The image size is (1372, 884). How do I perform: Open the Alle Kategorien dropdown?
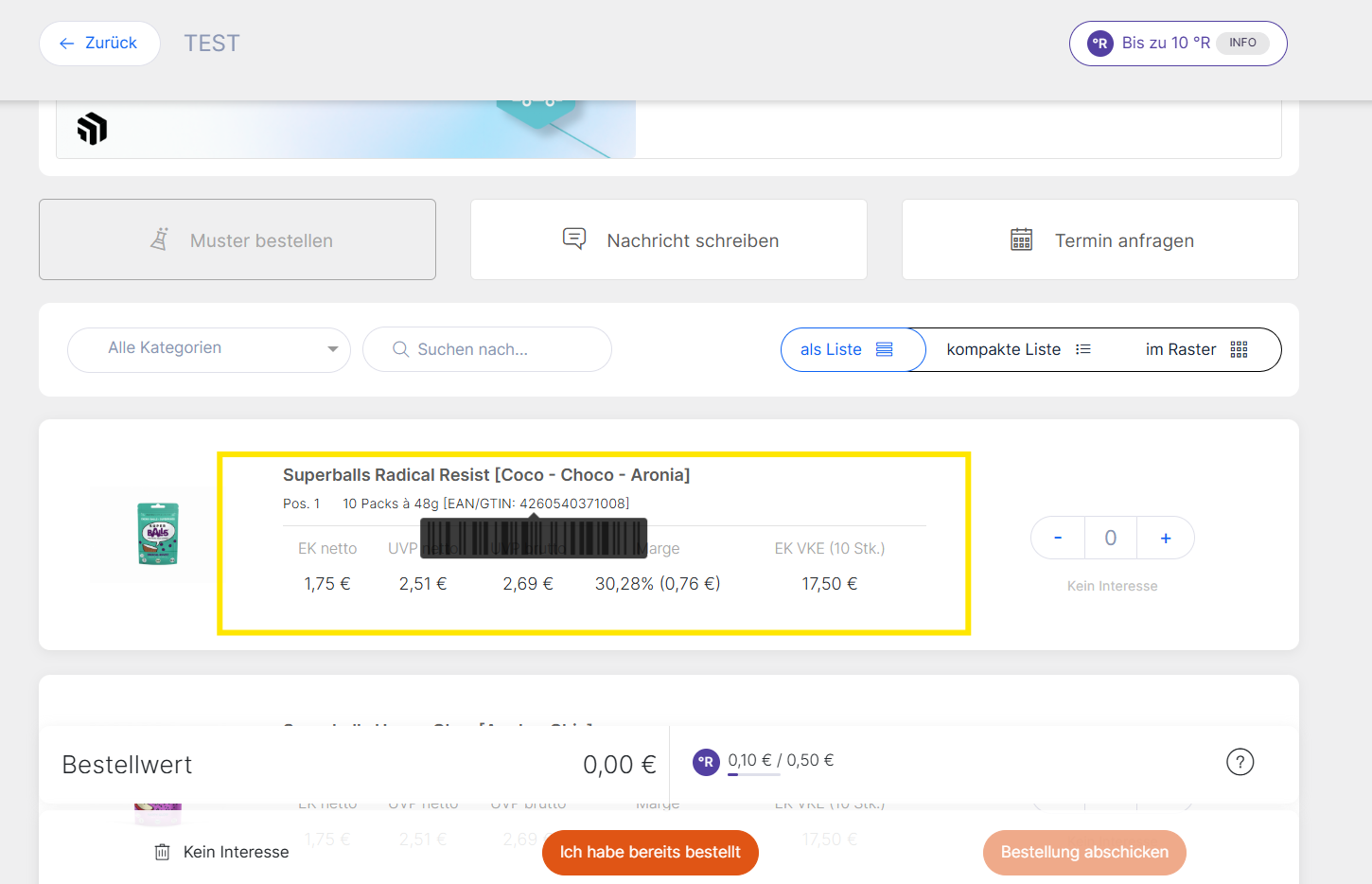[209, 349]
